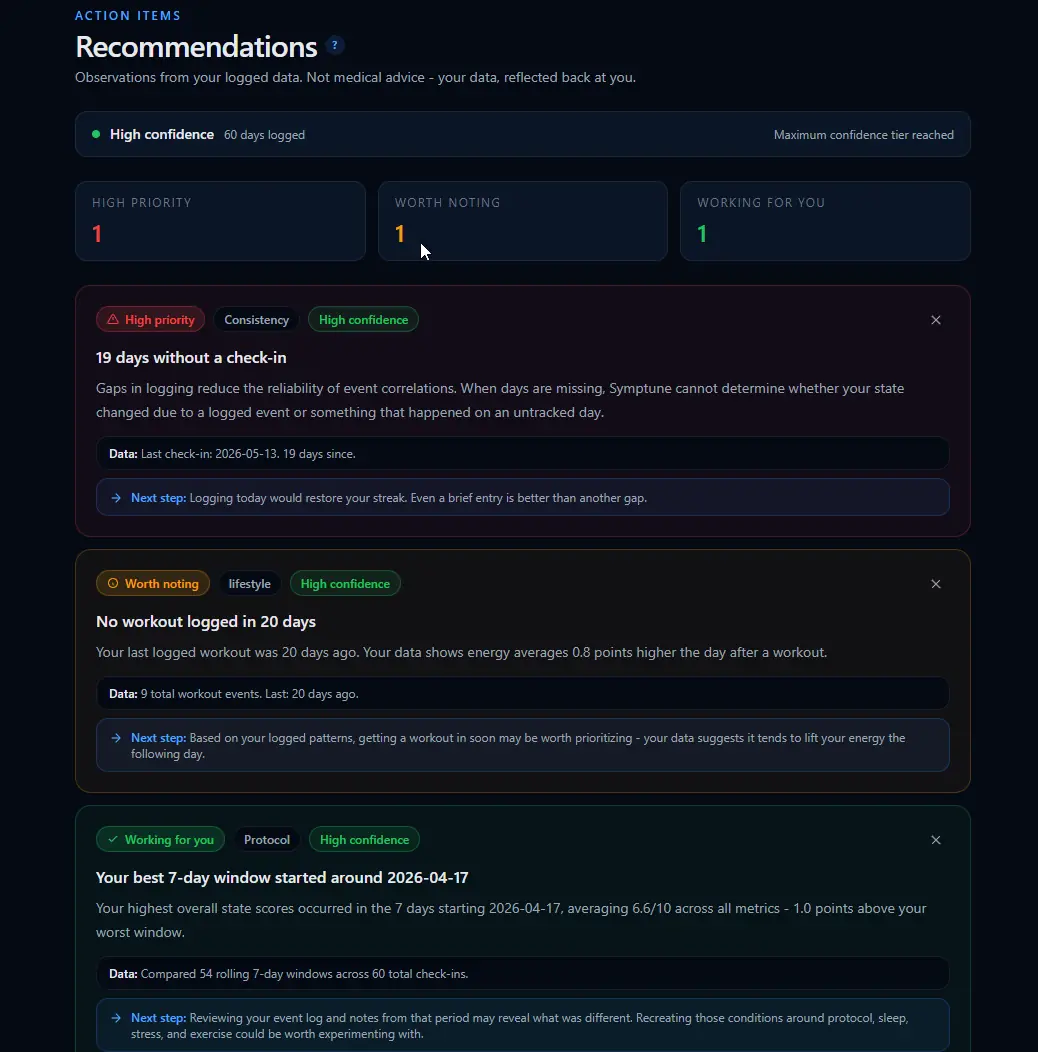Image resolution: width=1038 pixels, height=1052 pixels.
Task: Click the Protocol category tag
Action: (266, 839)
